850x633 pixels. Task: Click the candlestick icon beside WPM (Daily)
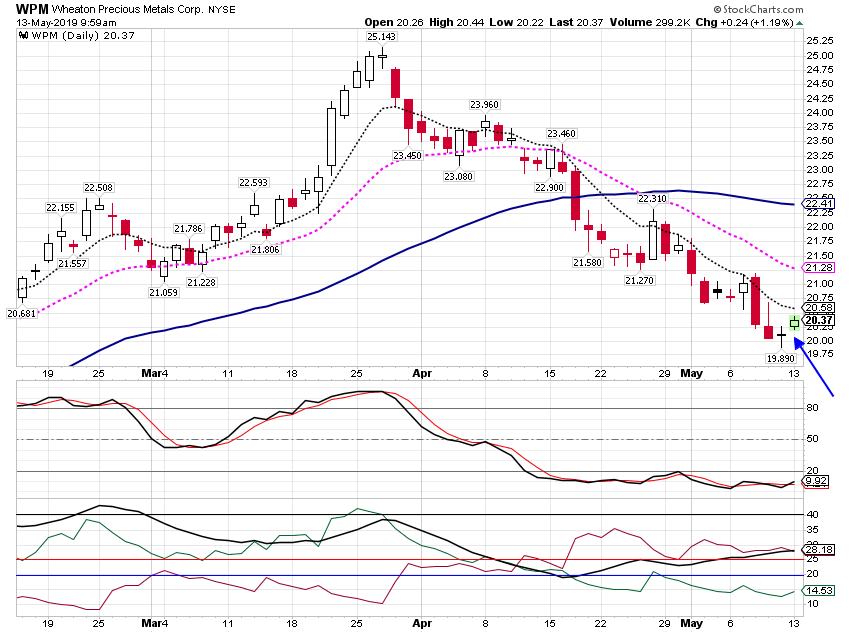[x=23, y=36]
